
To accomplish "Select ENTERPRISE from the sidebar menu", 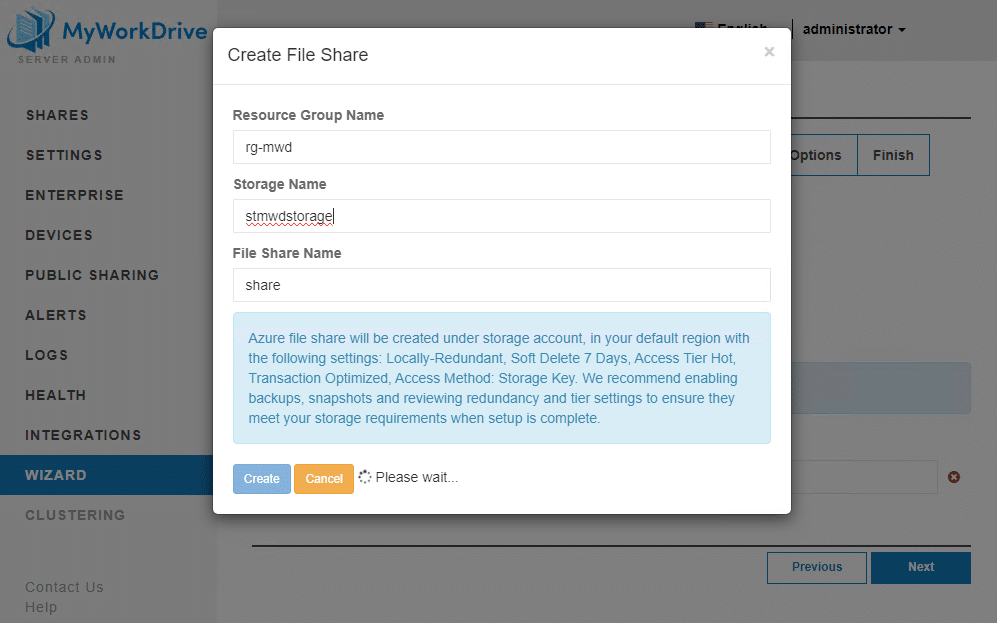I will click(65, 195).
